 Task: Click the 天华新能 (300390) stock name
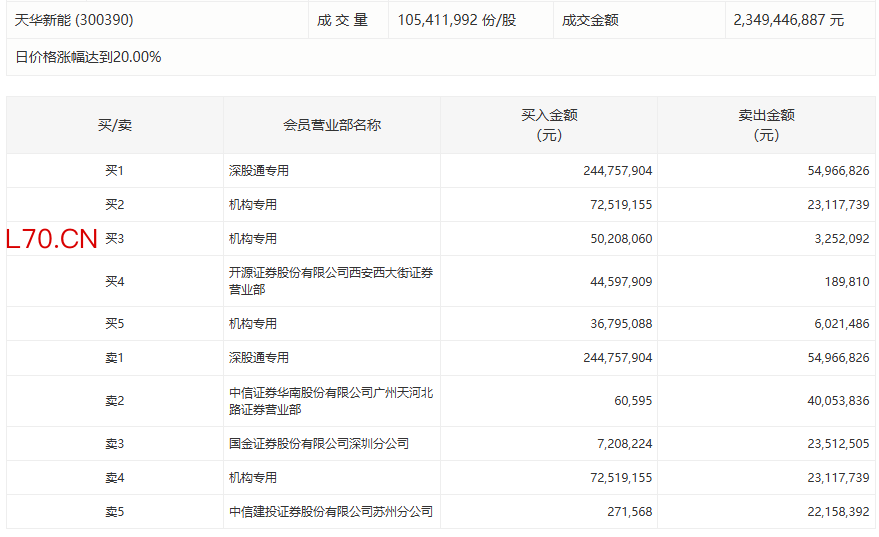coord(74,20)
